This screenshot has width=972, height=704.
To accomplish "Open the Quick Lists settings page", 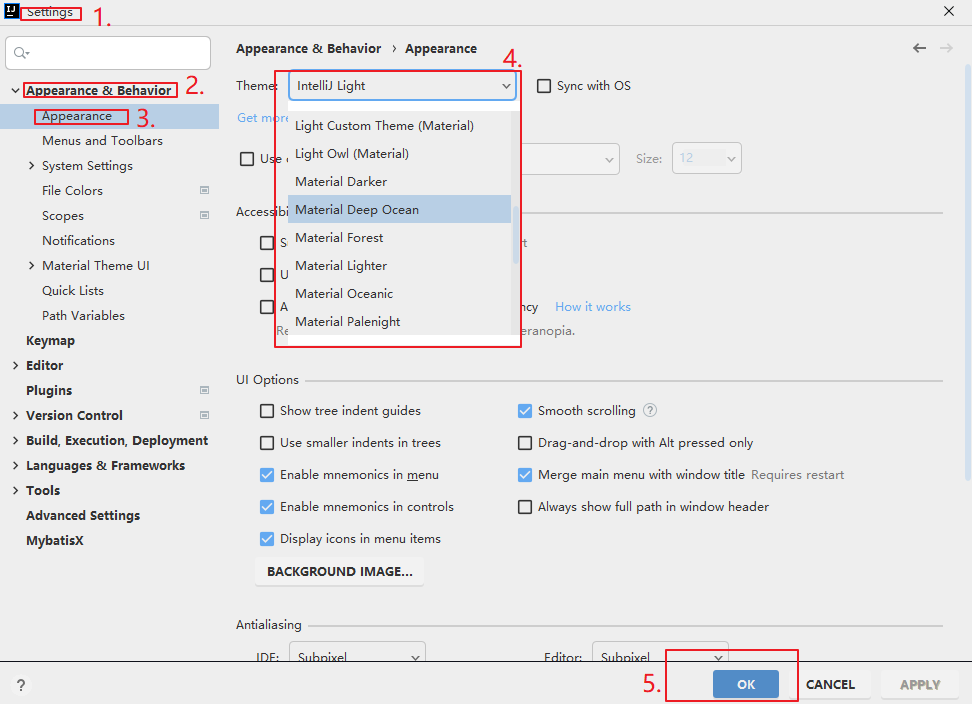I will [x=73, y=291].
